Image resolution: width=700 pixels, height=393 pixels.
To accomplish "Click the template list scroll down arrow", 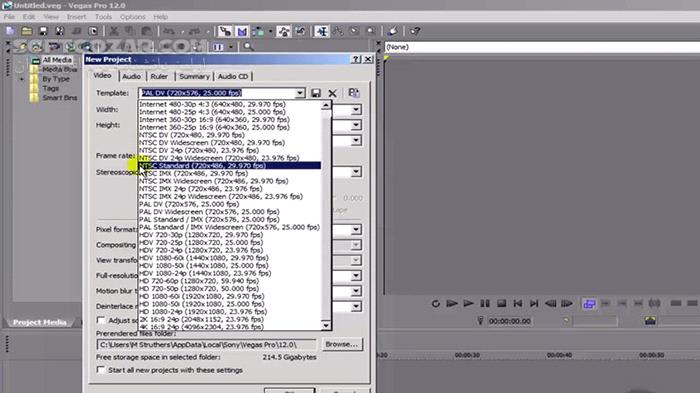I will click(326, 326).
